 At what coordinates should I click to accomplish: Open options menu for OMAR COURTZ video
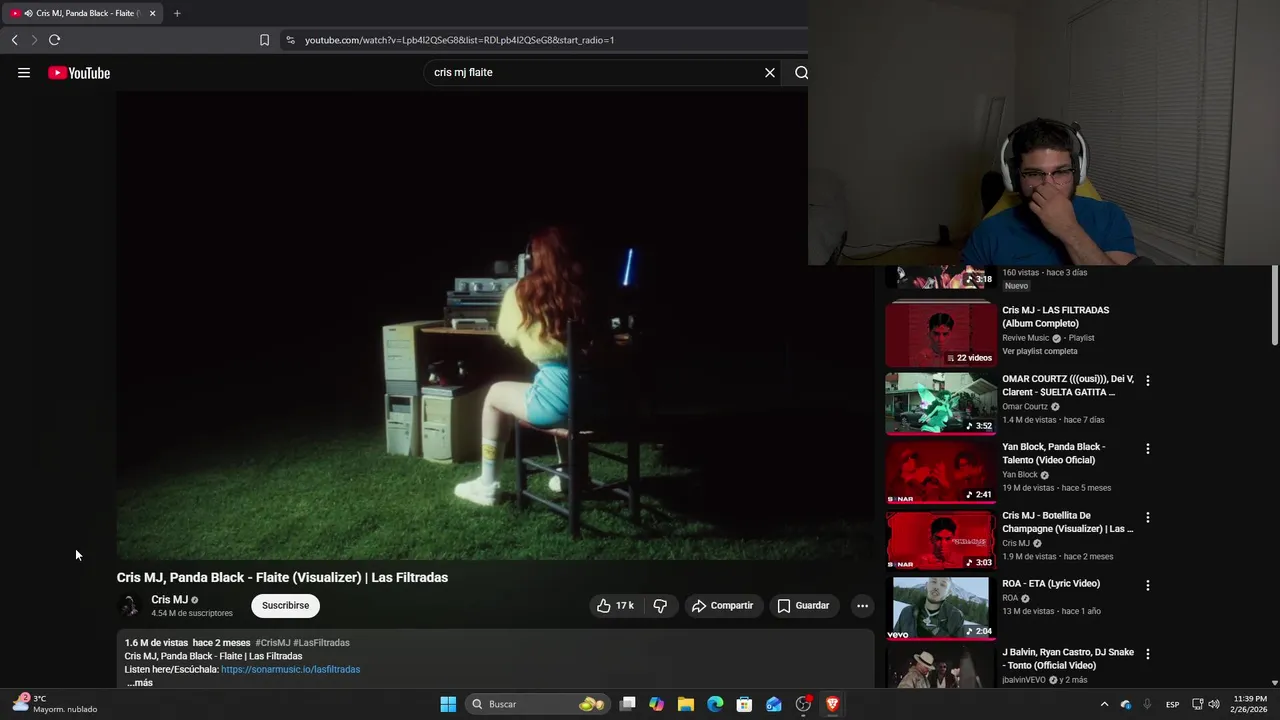point(1147,381)
